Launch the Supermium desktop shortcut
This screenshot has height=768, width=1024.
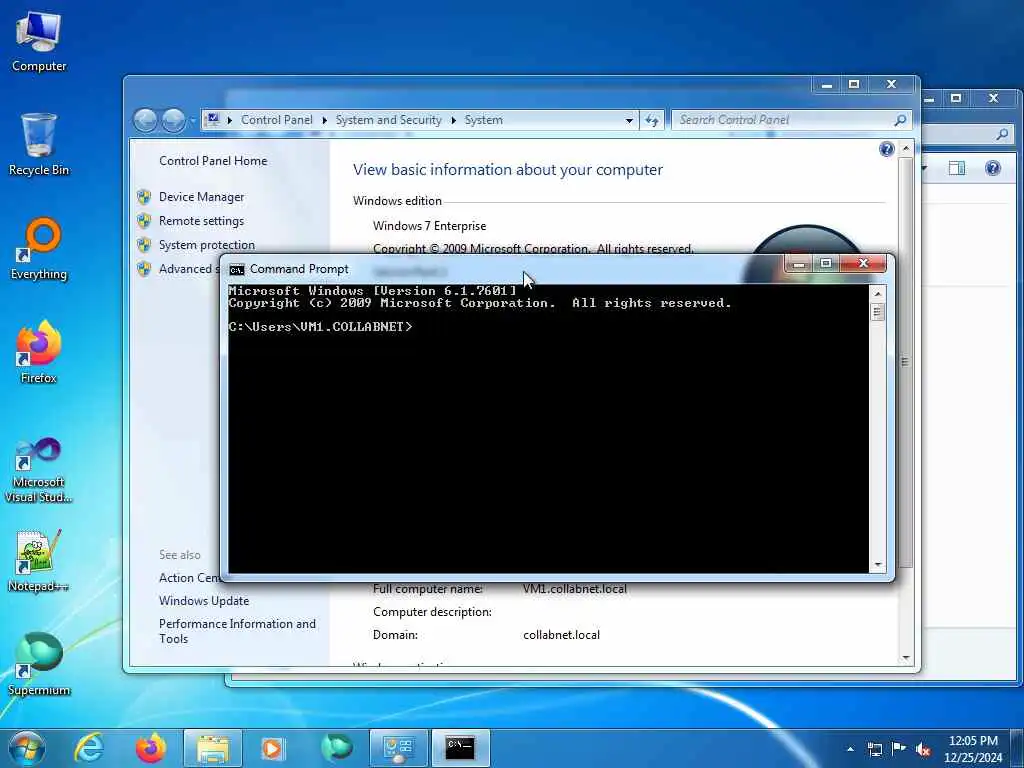pos(39,664)
